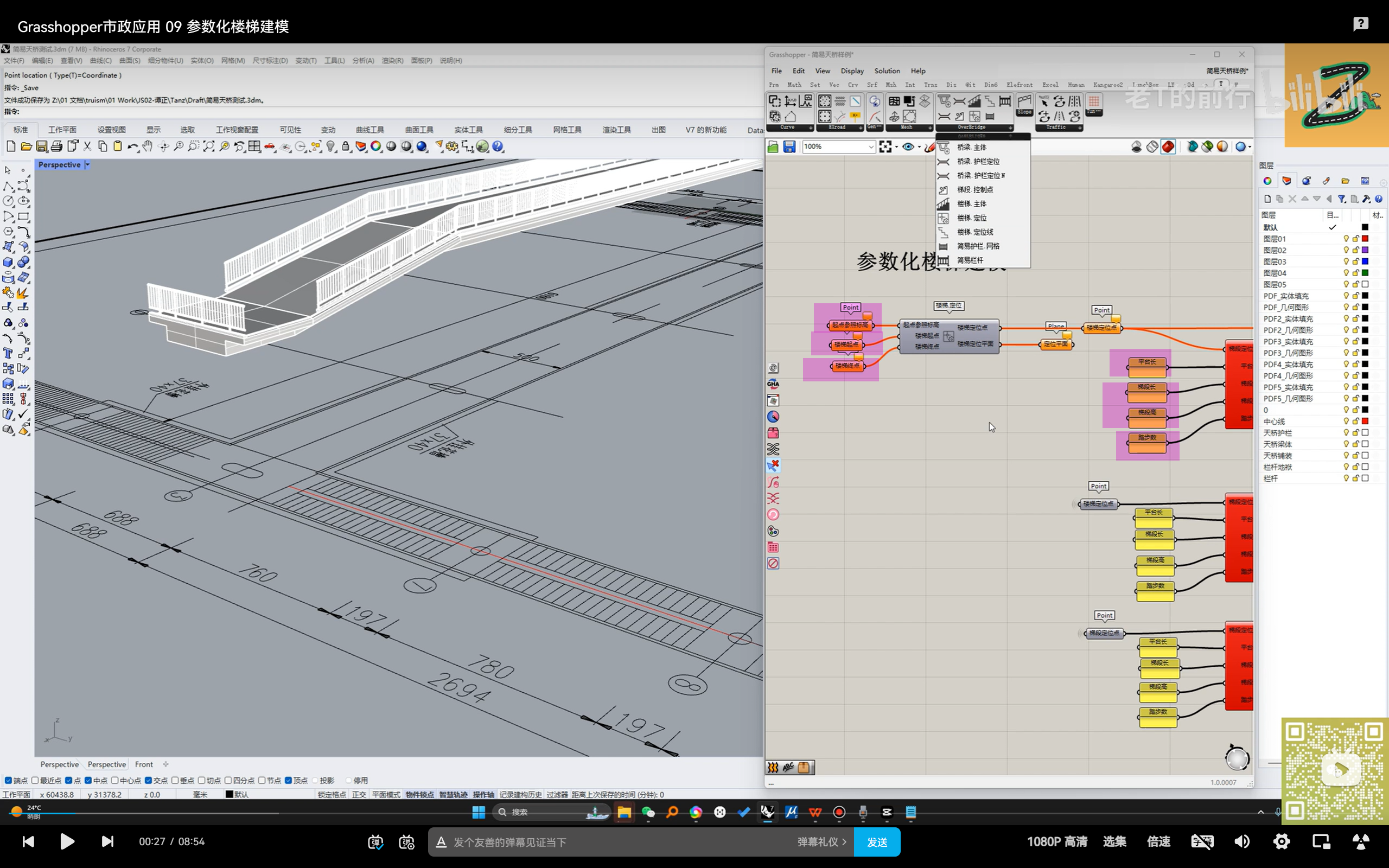
Task: Open the Perspective viewport dropdown arrow
Action: tap(87, 165)
